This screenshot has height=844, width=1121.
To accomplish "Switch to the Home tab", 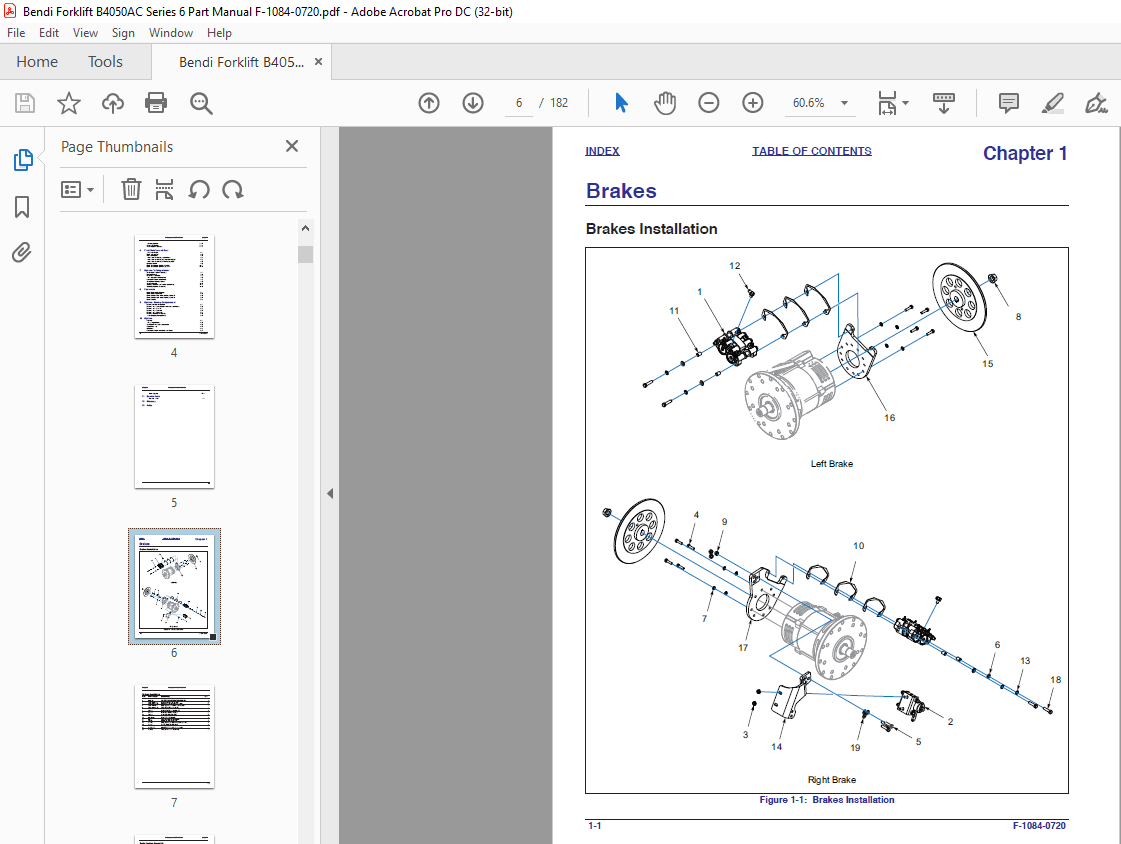I will 37,62.
